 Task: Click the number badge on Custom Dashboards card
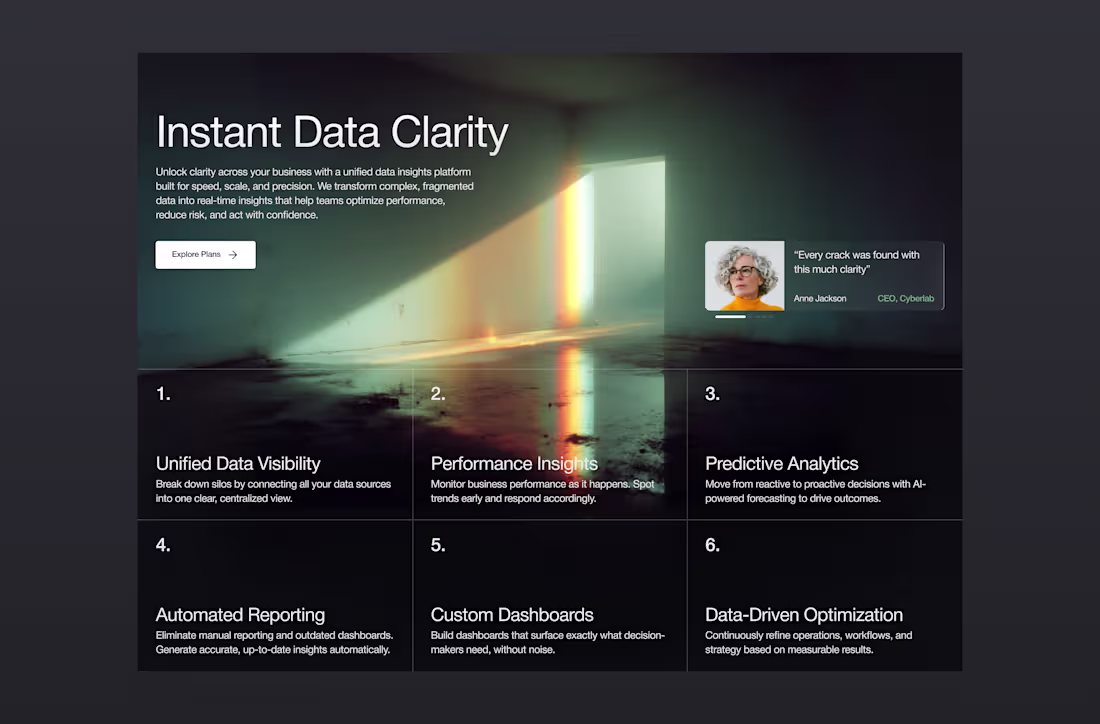tap(438, 545)
